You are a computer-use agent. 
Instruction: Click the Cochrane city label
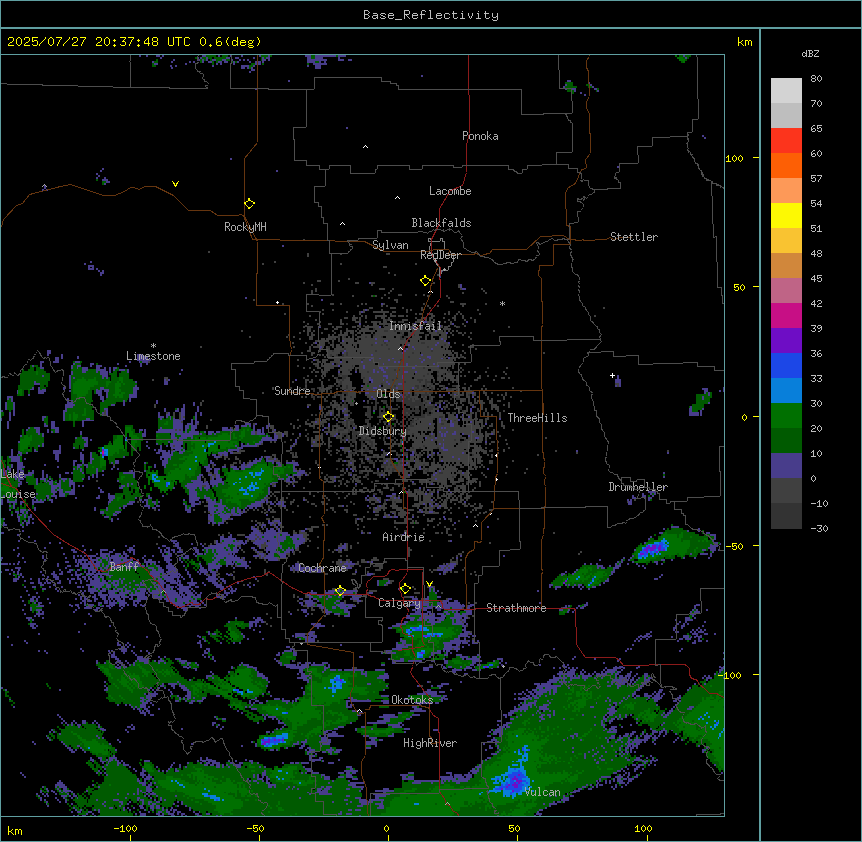[x=322, y=568]
